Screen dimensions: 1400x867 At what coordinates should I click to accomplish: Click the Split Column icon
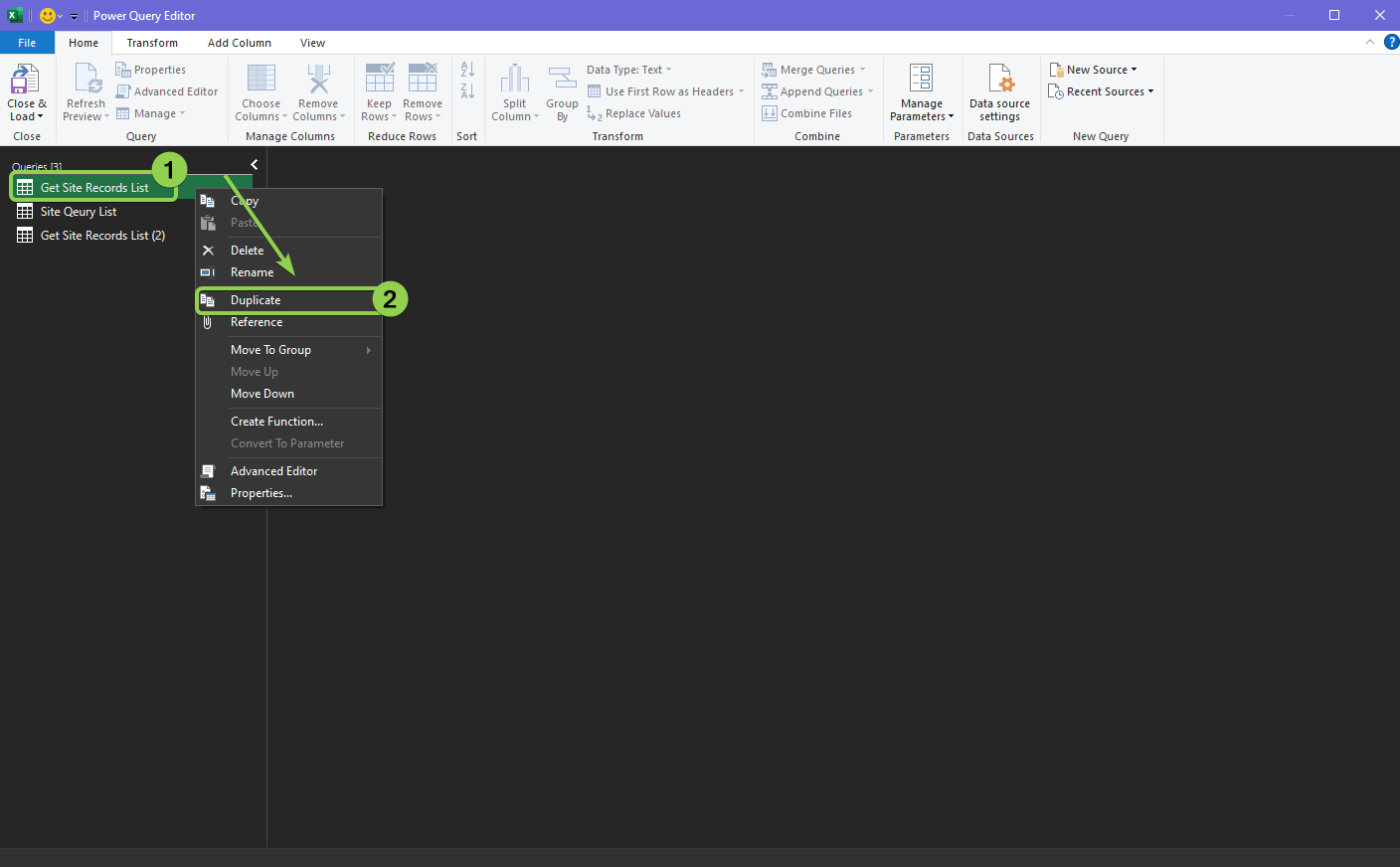coord(514,79)
